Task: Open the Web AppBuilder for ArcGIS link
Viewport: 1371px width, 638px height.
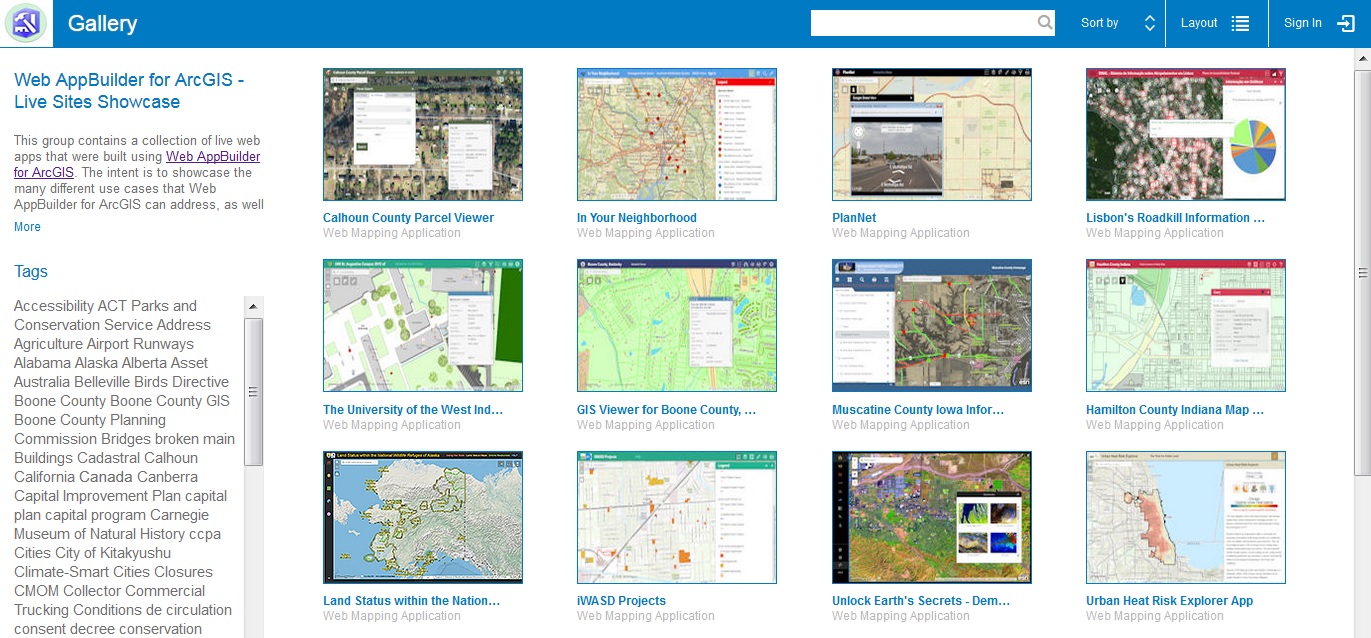Action: point(137,164)
